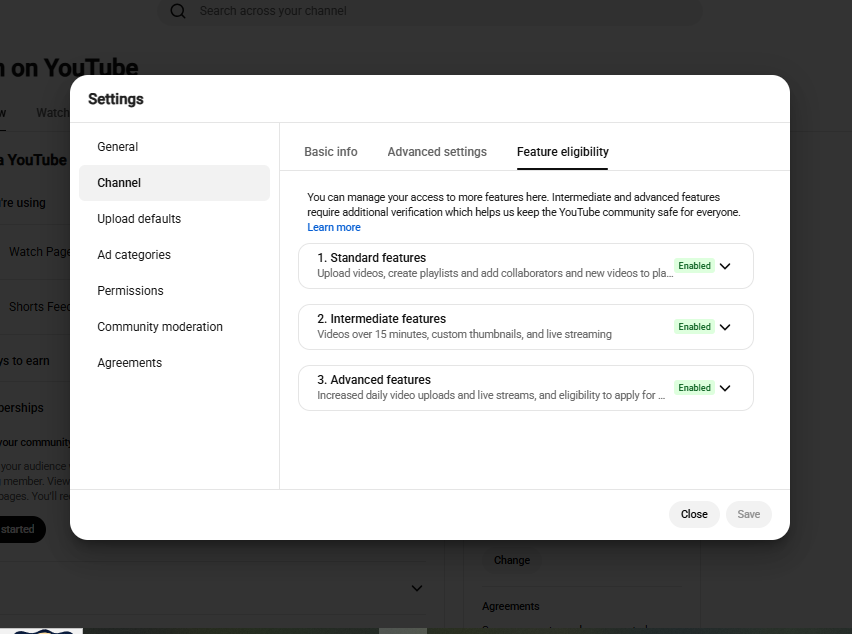Expand Intermediate features chevron
The width and height of the screenshot is (852, 634).
[725, 327]
